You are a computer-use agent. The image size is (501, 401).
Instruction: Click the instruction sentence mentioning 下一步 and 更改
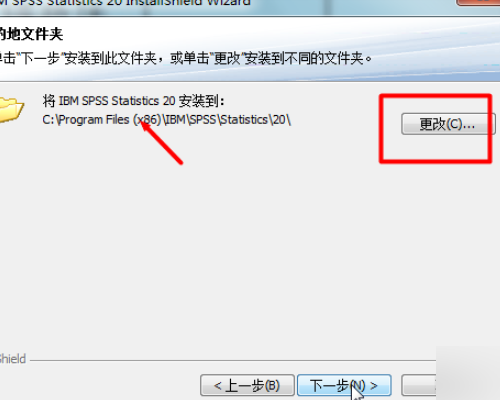pos(186,58)
